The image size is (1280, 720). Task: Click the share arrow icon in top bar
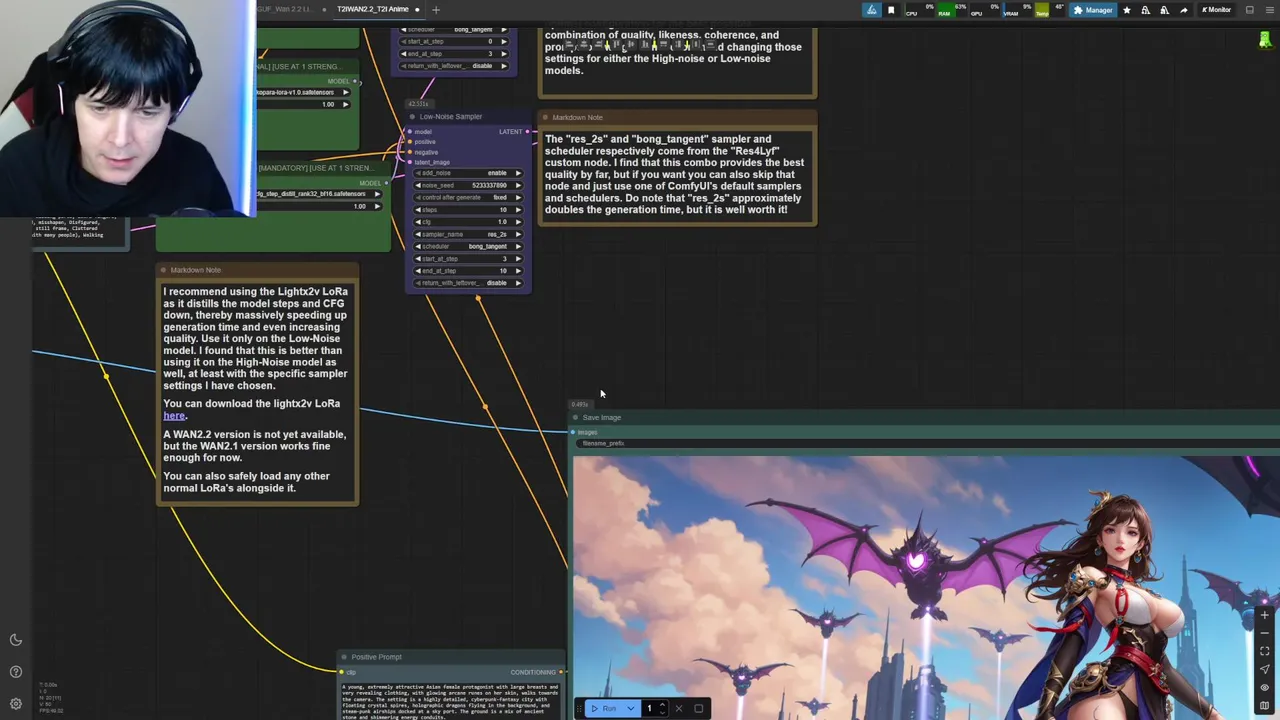1183,10
